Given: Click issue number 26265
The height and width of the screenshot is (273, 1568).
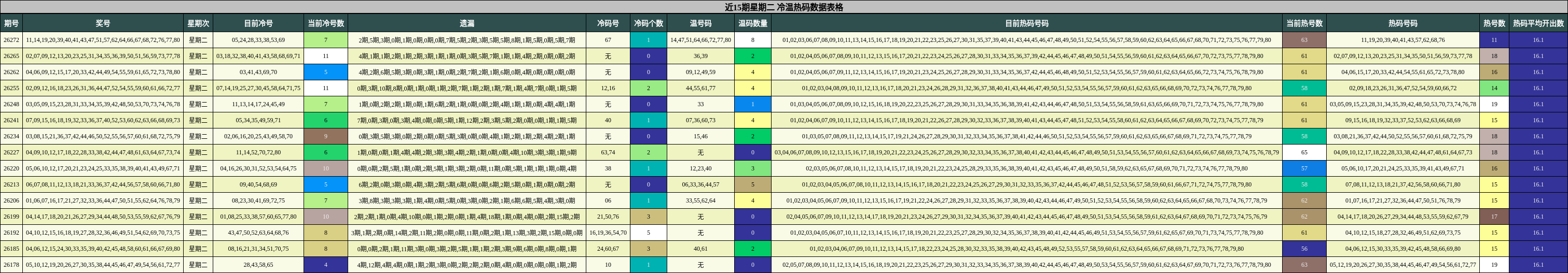Looking at the screenshot, I should pos(11,56).
